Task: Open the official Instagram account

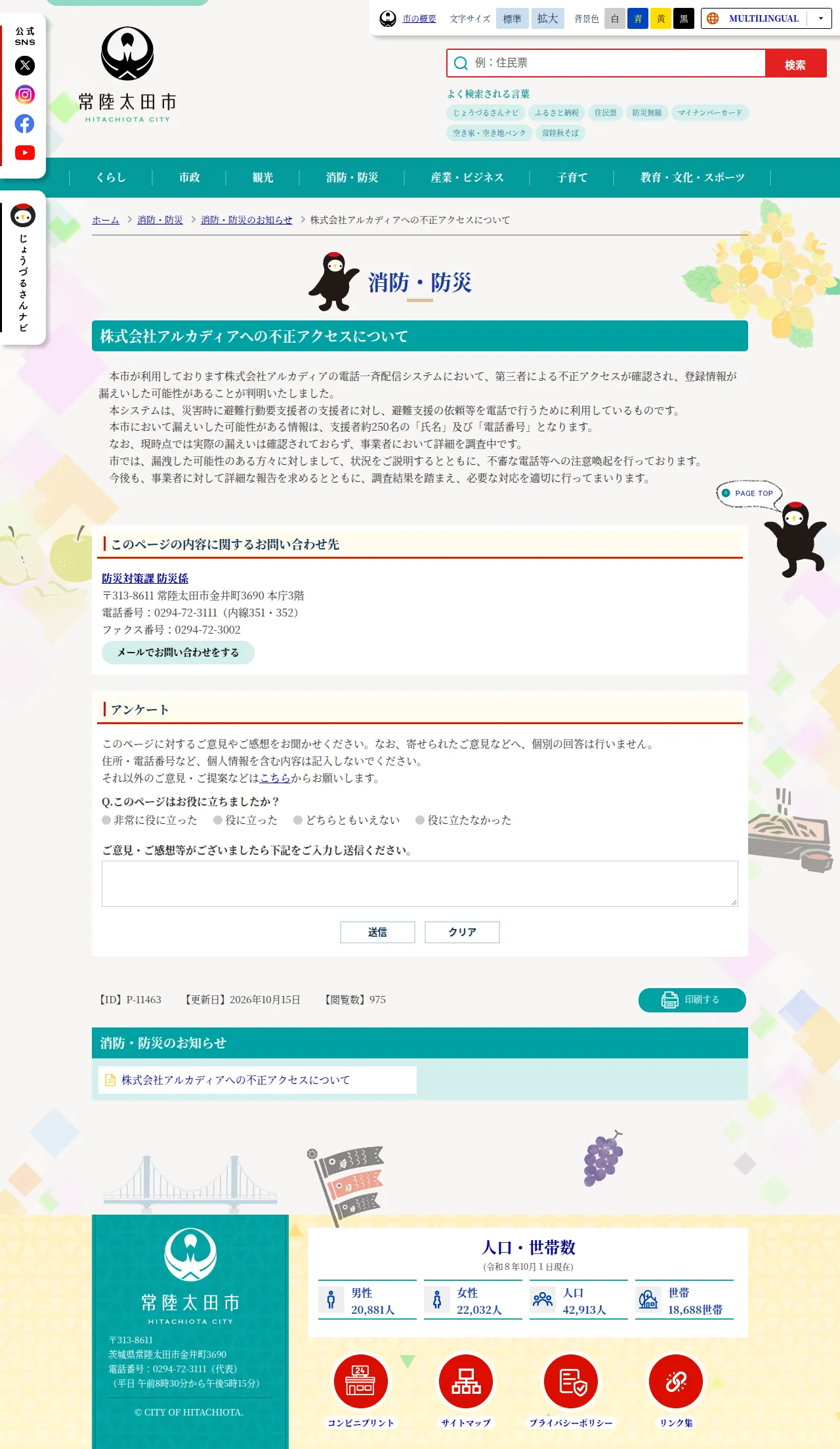Action: tap(25, 95)
